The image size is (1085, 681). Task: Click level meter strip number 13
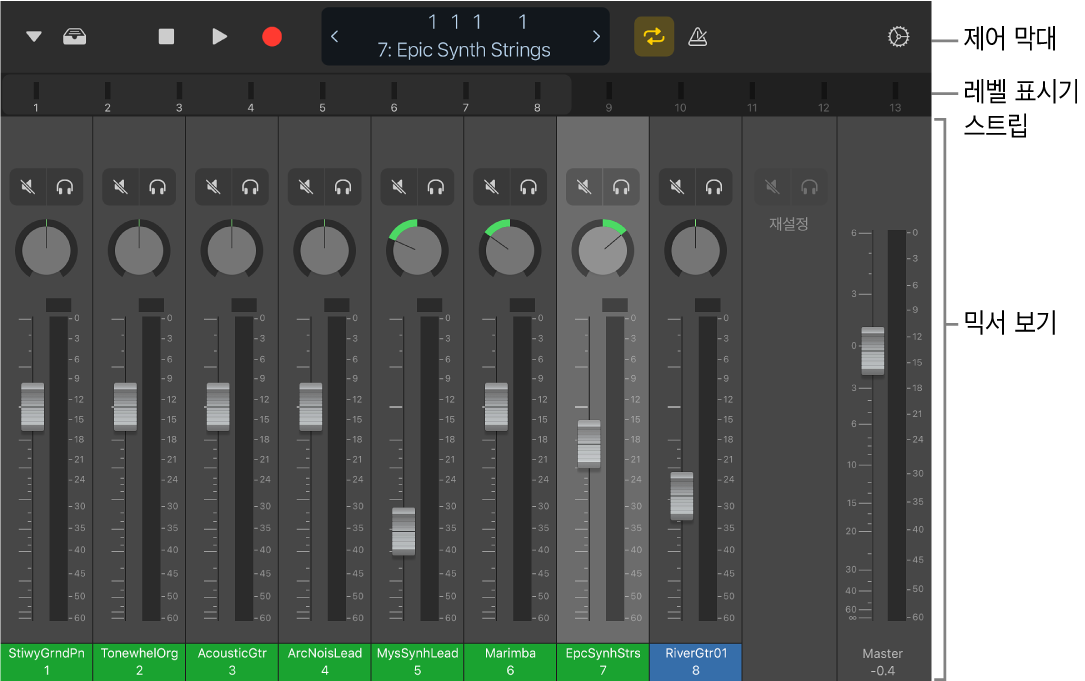pos(895,97)
